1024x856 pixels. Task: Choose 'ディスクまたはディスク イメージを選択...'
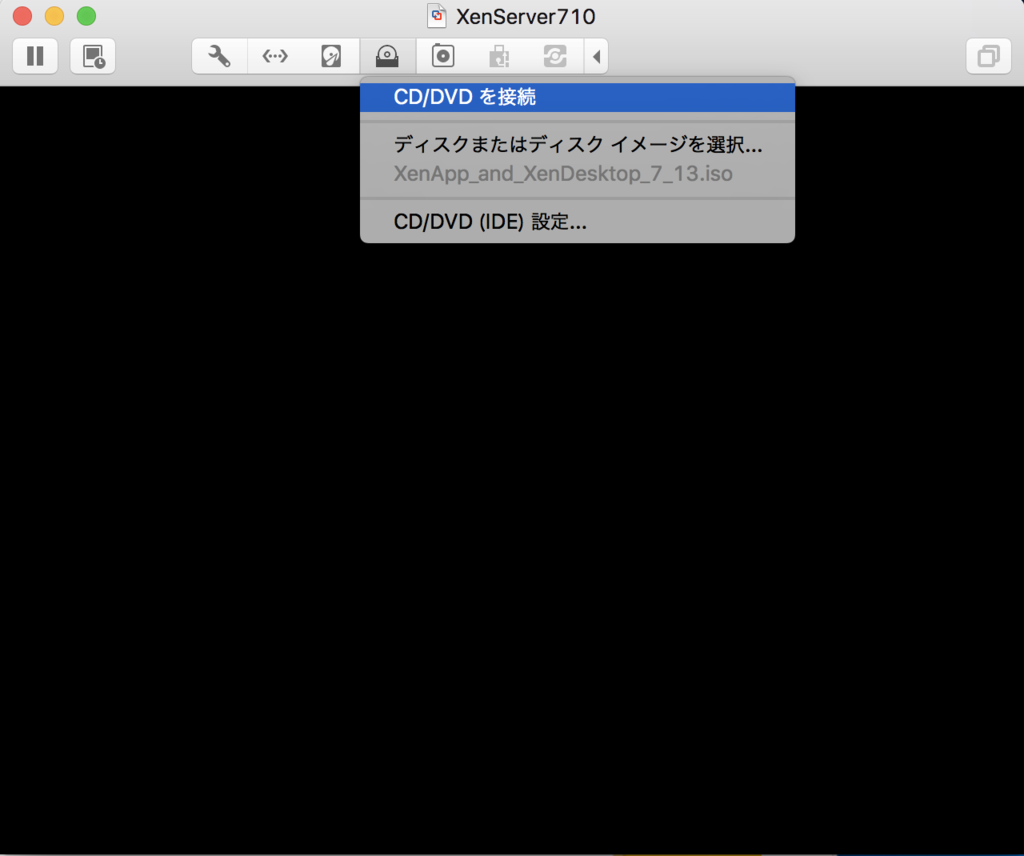[577, 144]
